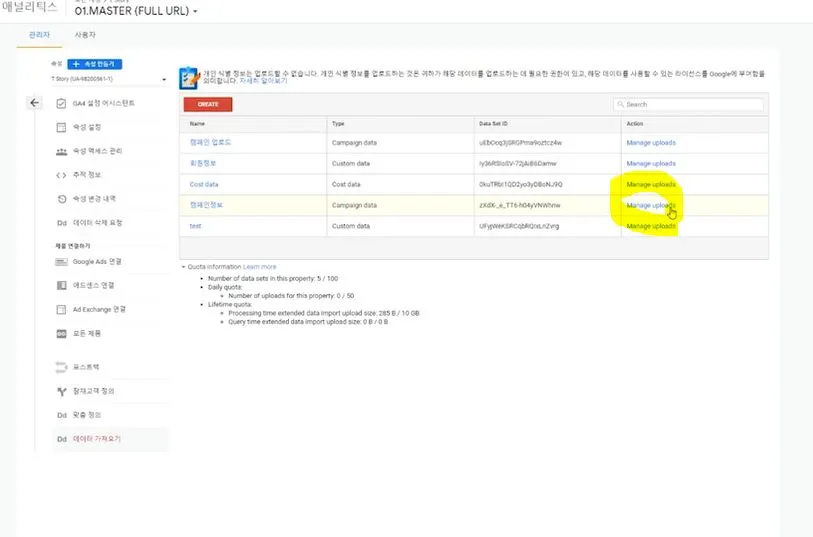Click the Data Set ID of test row
Screen dimensions: 813x537
[x=519, y=226]
